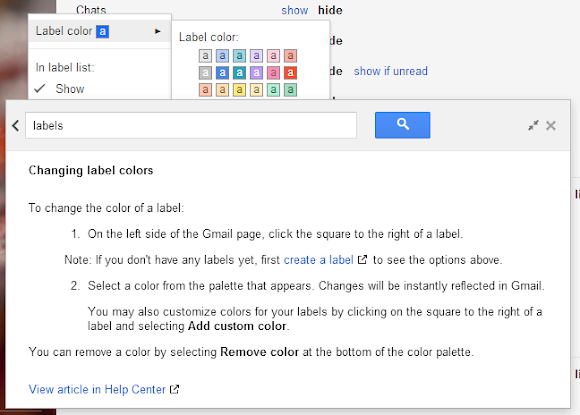Screen dimensions: 580x415
Task: Close the help panel with the X icon
Action: click(551, 126)
